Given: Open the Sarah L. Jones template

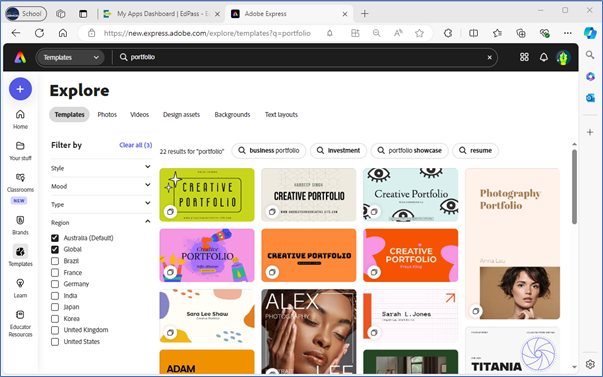Looking at the screenshot, I should 410,316.
